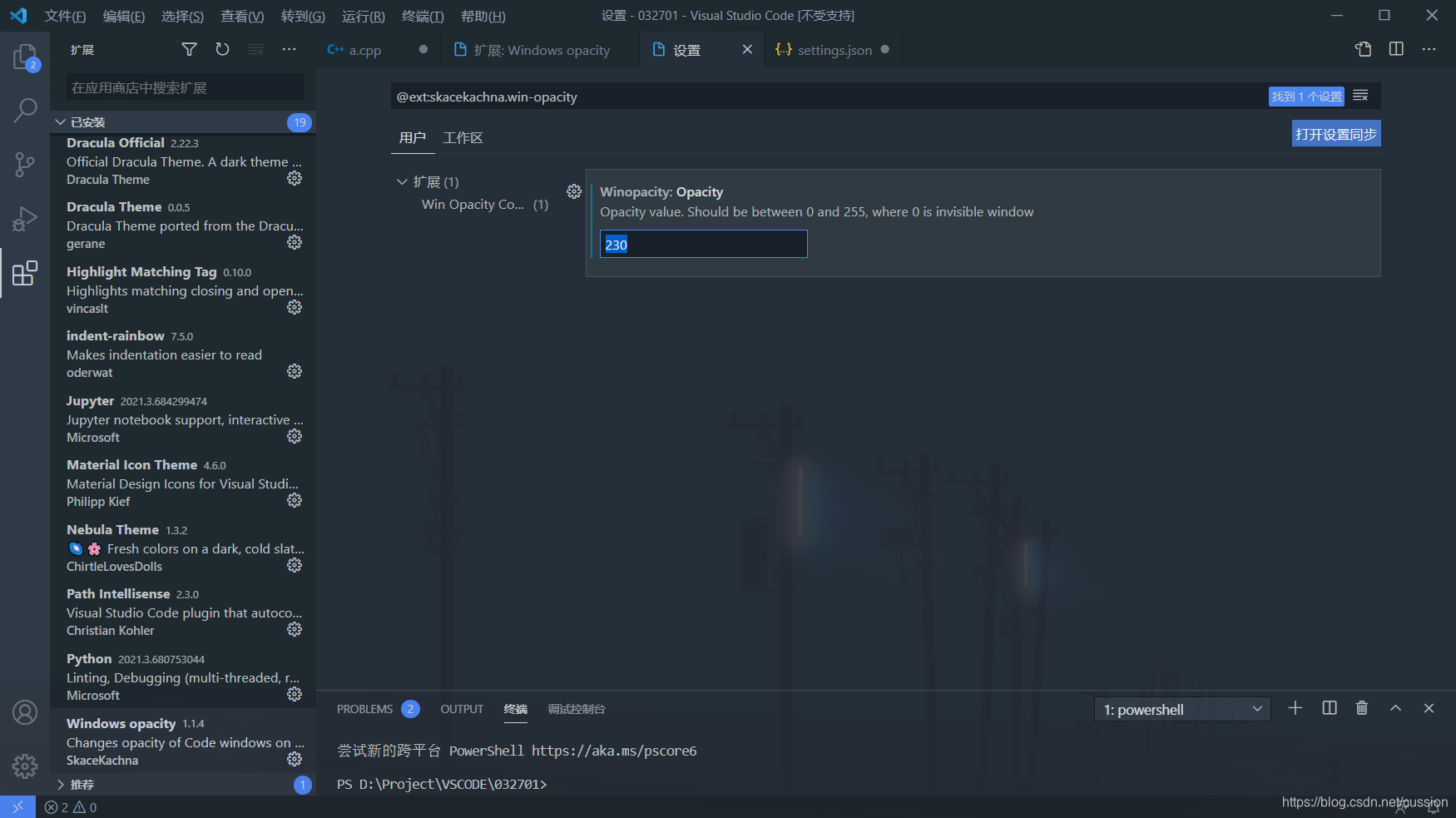Open gear for Dracula Theme extension
This screenshot has height=818, width=1456.
(x=295, y=242)
